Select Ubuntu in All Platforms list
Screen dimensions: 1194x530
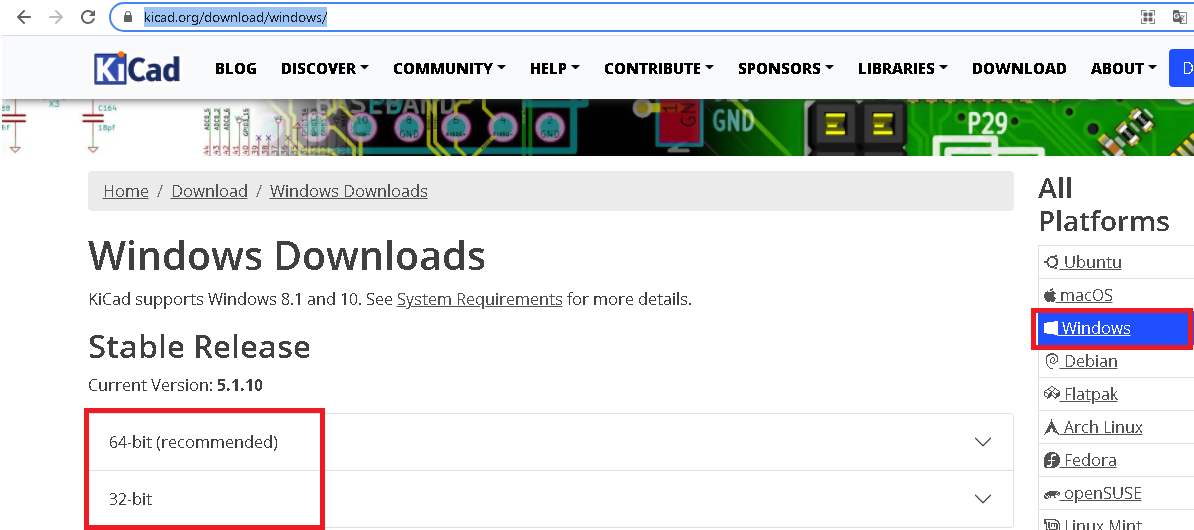click(x=1116, y=262)
